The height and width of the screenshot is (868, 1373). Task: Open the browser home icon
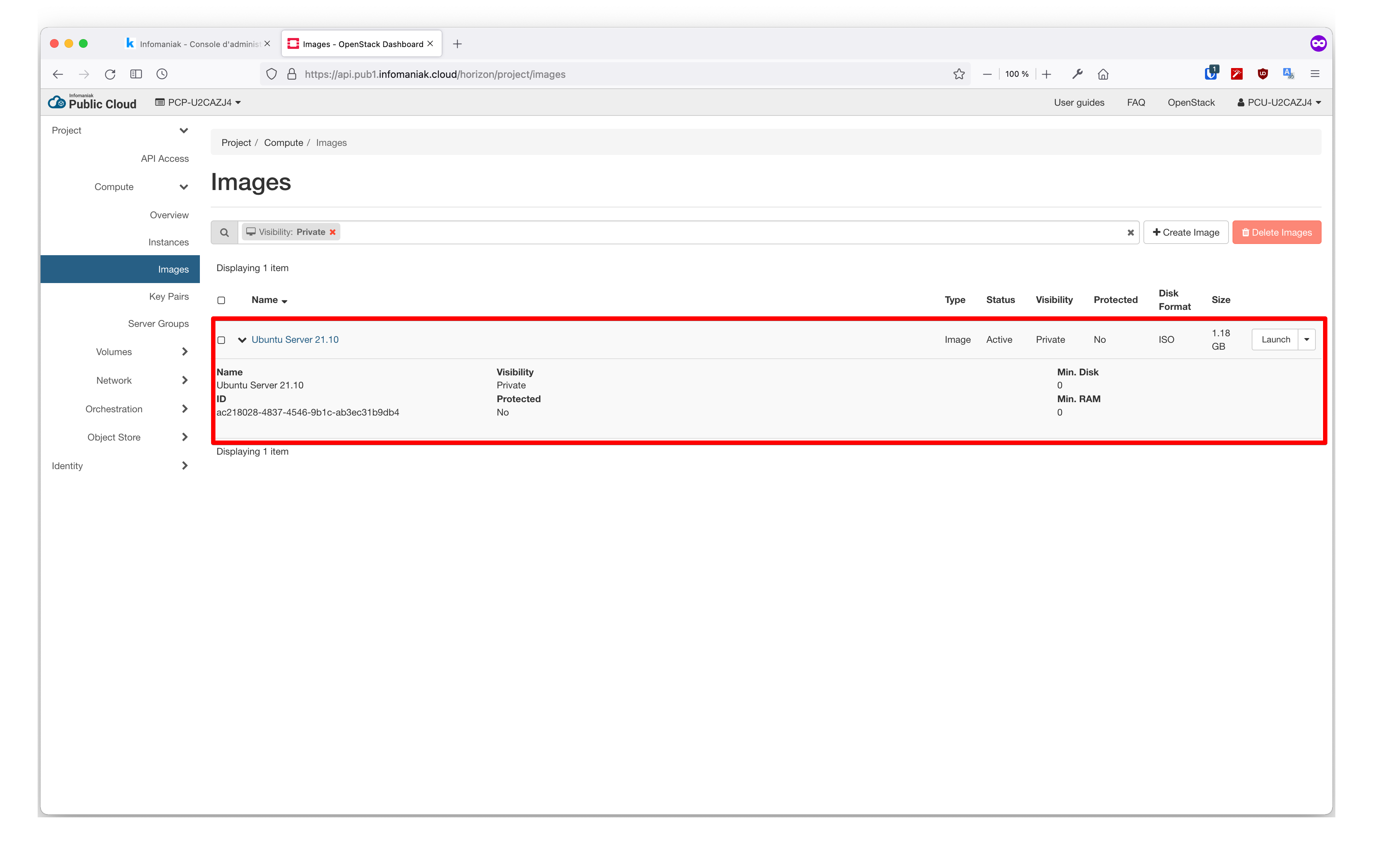pyautogui.click(x=1103, y=74)
